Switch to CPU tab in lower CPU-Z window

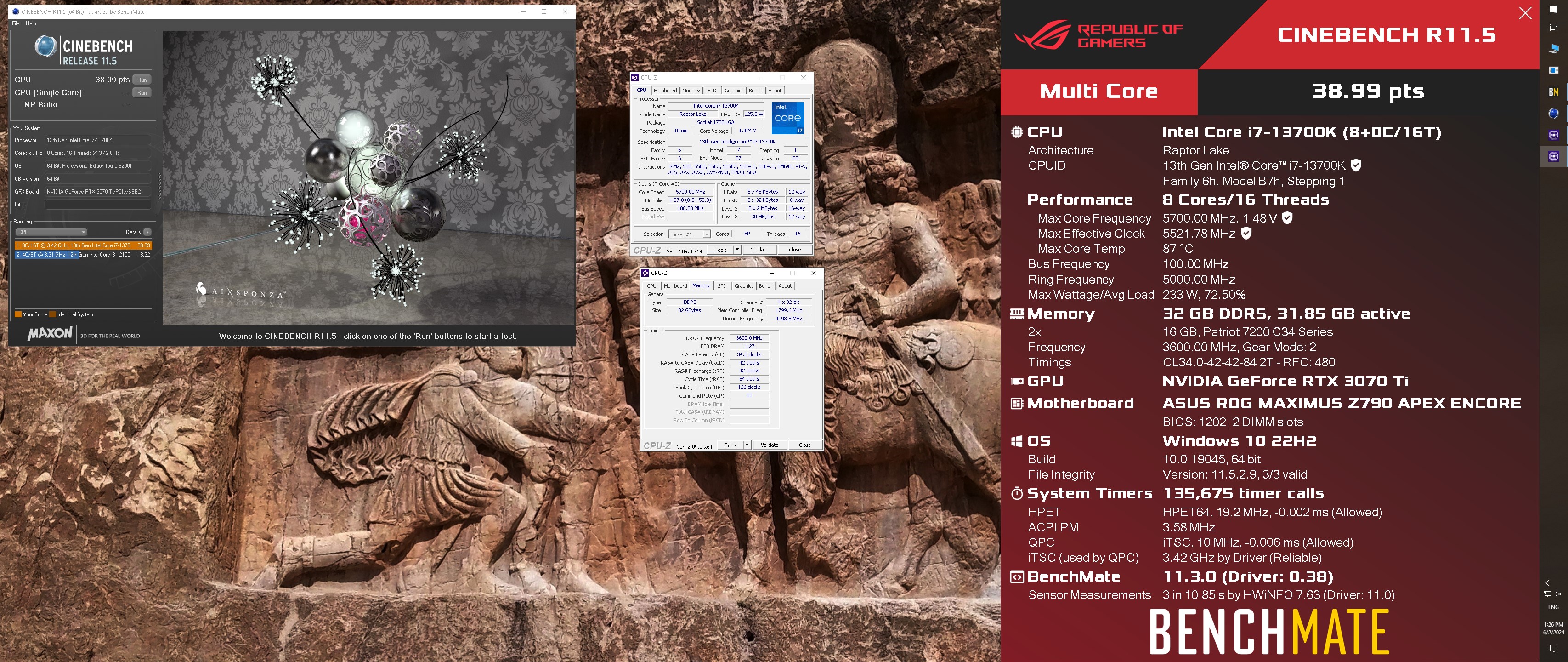point(651,285)
